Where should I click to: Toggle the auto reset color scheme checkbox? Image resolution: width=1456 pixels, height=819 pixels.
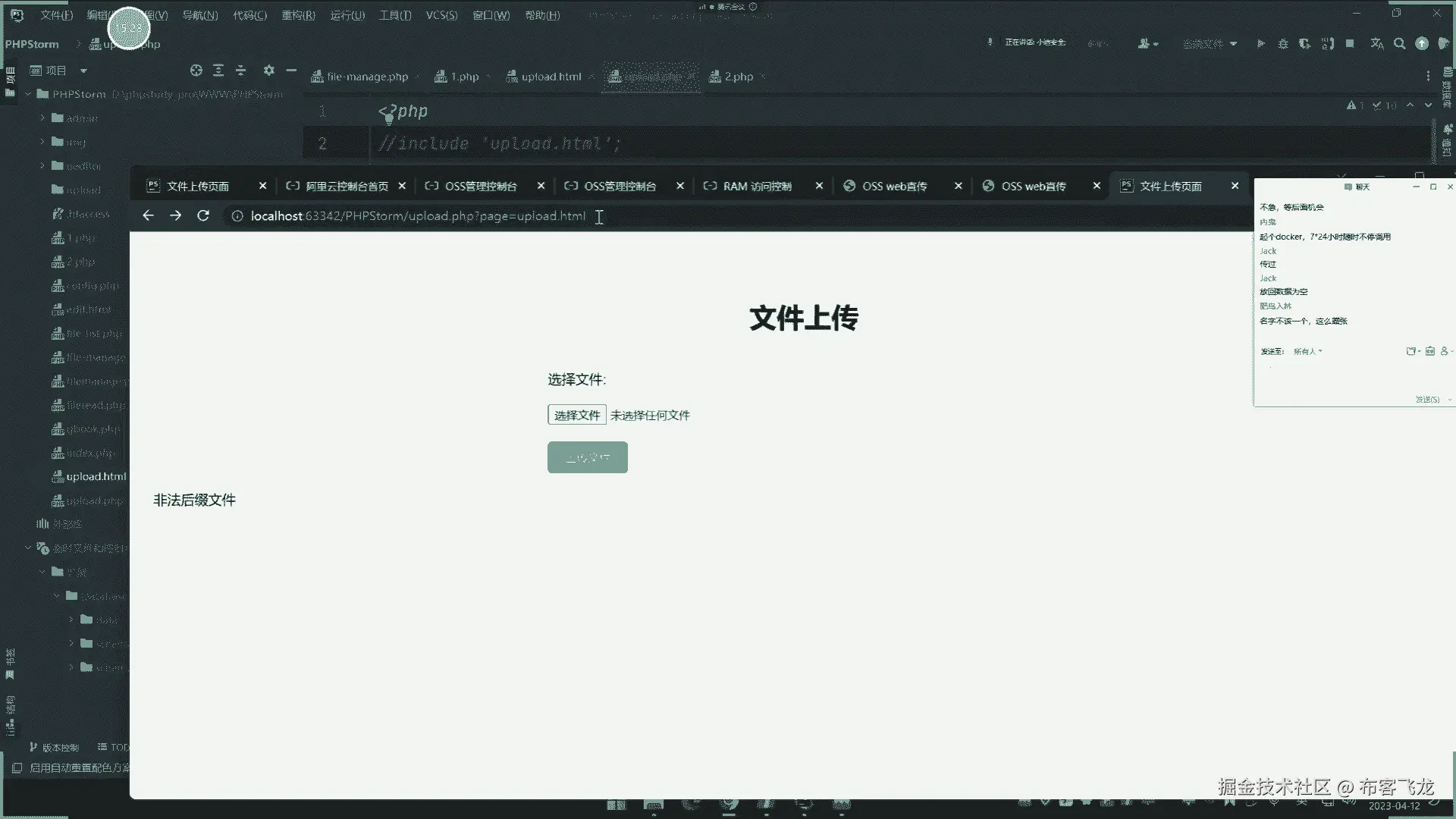[17, 767]
